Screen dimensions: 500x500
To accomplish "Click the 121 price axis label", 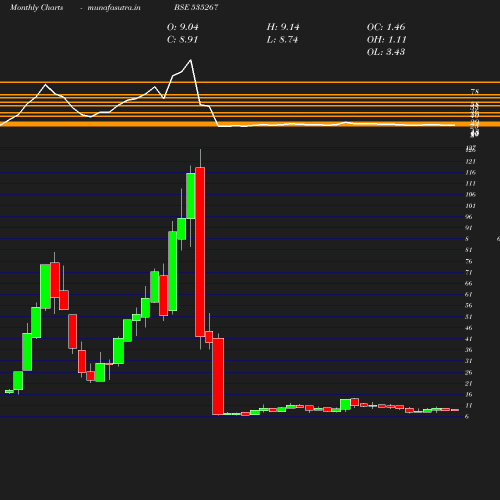I will click(x=470, y=162).
